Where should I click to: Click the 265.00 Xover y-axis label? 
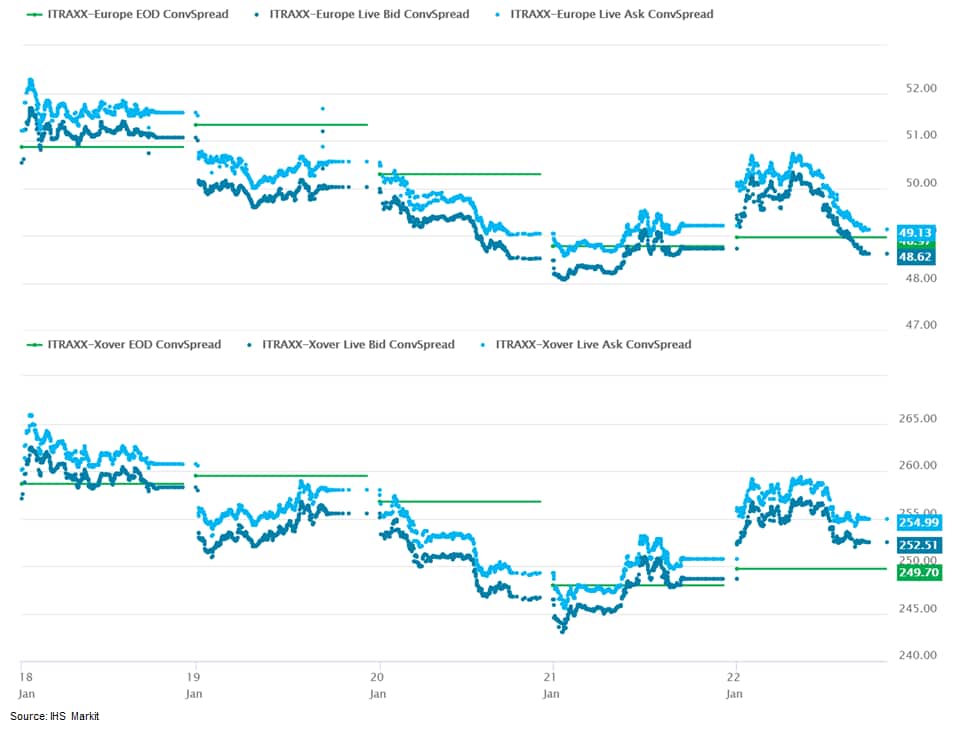(918, 418)
